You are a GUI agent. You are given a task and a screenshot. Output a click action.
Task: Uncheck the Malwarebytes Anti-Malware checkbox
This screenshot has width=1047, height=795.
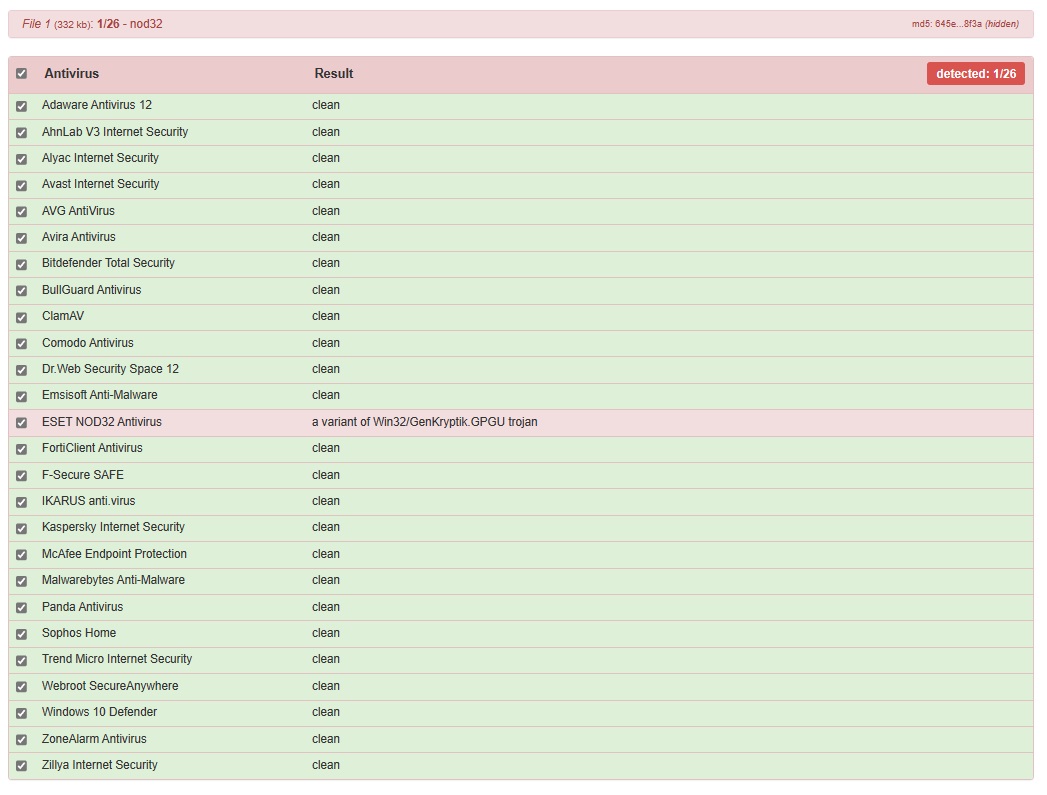click(21, 581)
